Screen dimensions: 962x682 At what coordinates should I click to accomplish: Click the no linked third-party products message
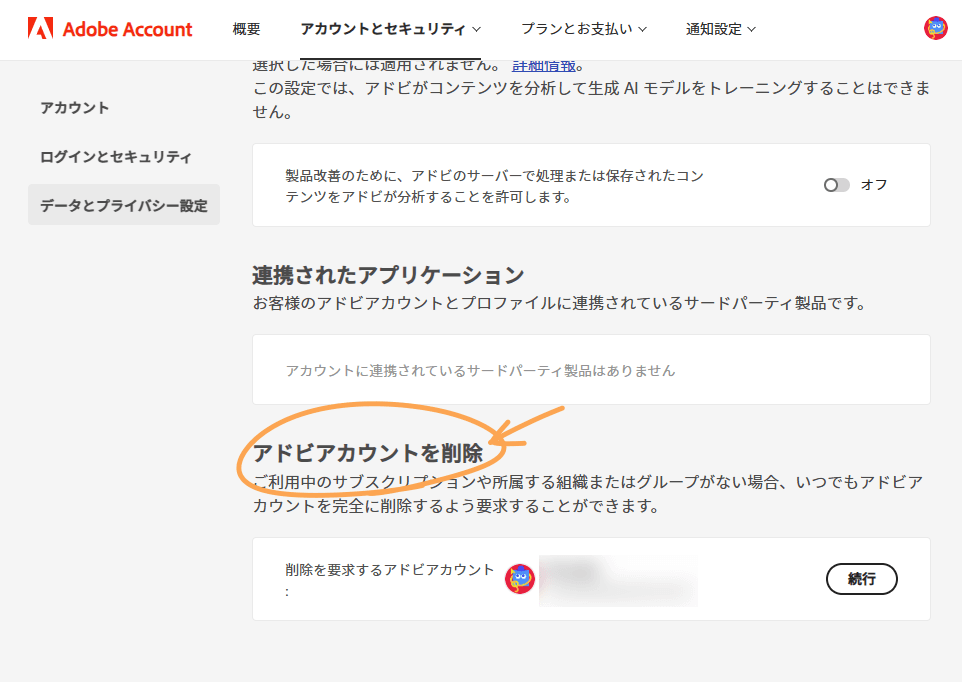click(480, 370)
